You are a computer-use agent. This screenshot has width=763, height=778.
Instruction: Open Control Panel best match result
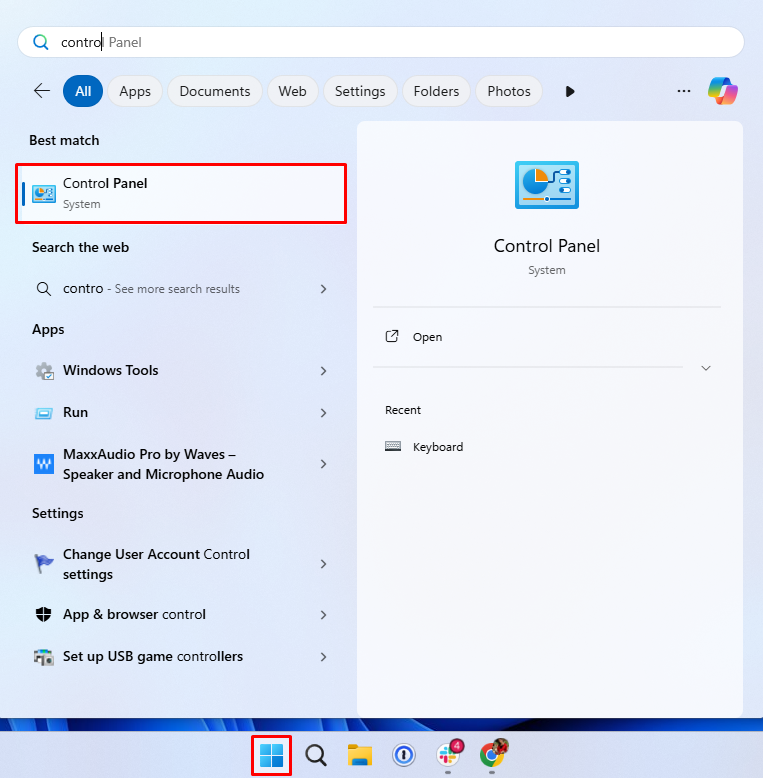[x=181, y=194]
